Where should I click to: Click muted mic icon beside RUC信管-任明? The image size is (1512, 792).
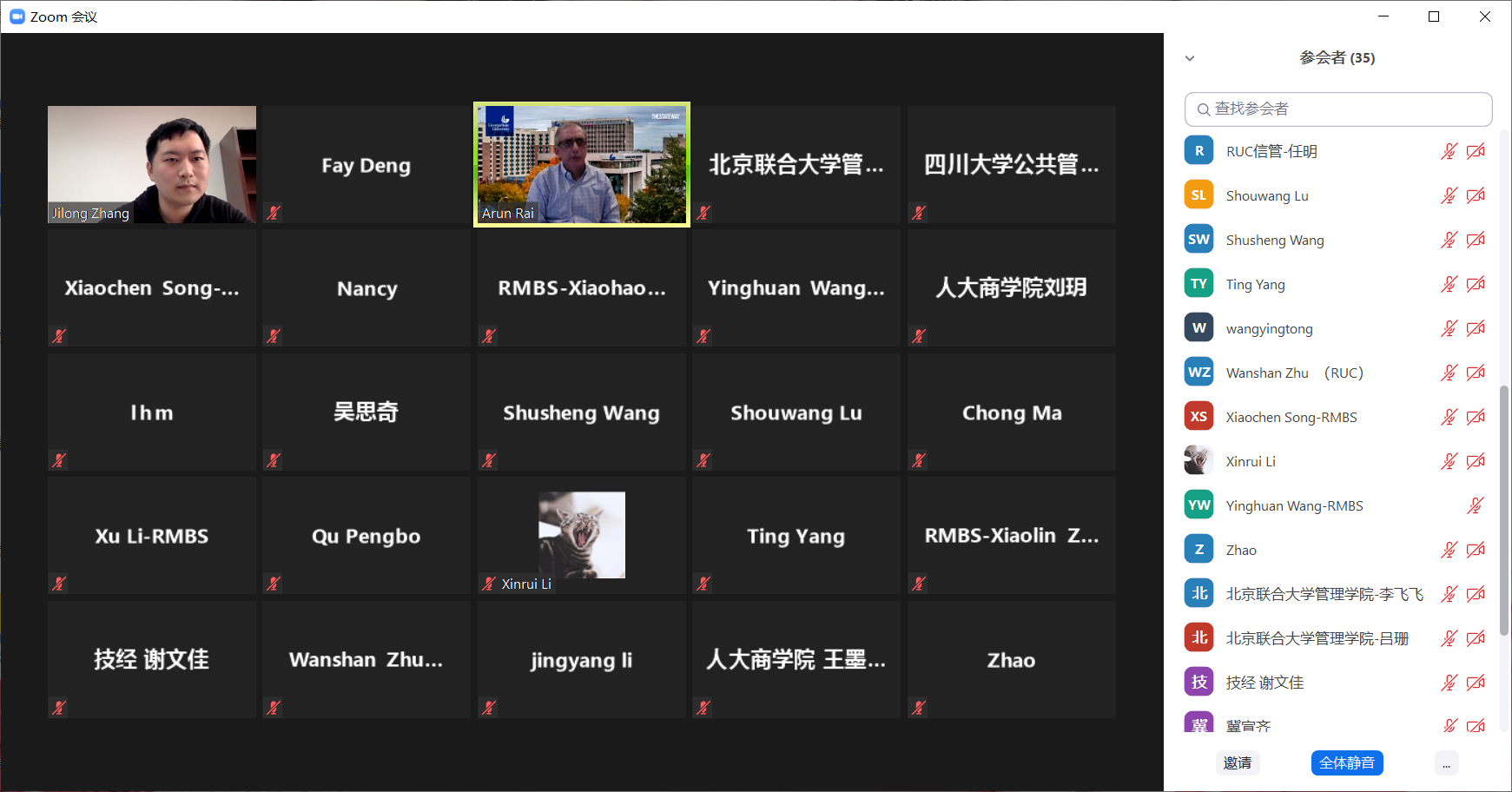(1449, 152)
